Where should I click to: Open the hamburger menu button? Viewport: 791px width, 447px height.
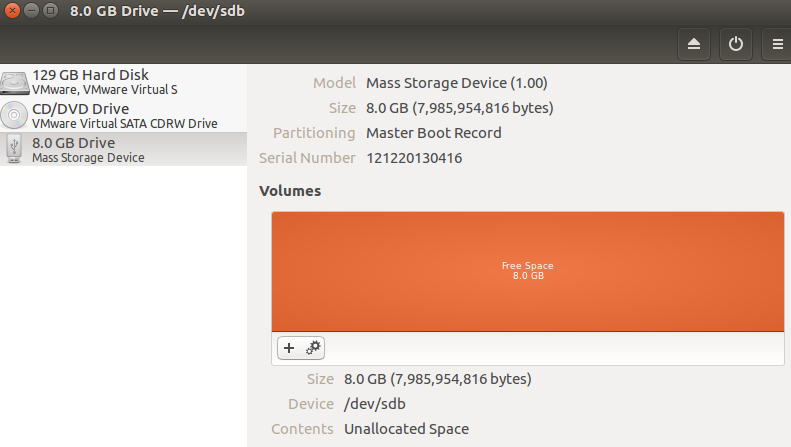coord(777,44)
